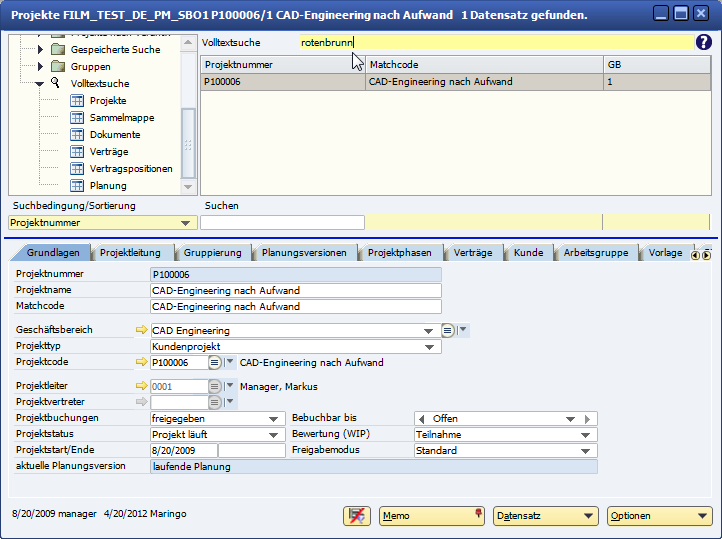The height and width of the screenshot is (539, 722).
Task: Open the Freigabemodus Standard dropdown
Action: (586, 451)
